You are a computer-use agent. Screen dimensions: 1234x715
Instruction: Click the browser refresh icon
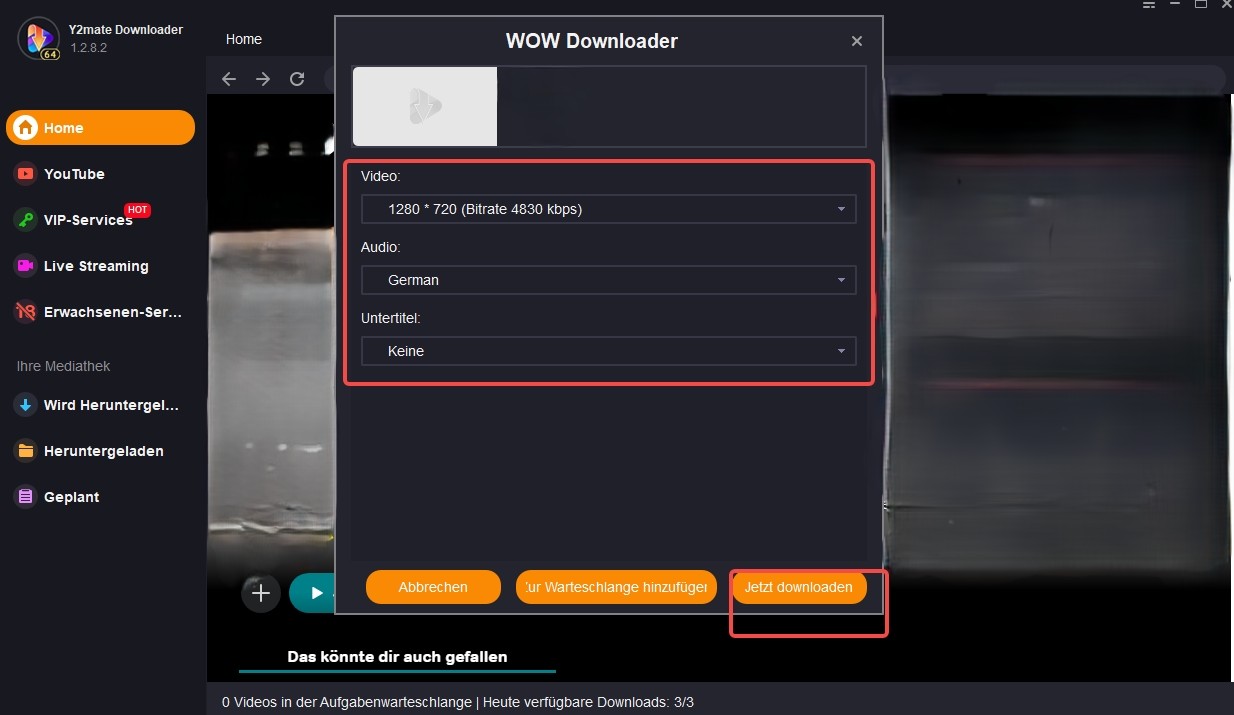[x=297, y=78]
